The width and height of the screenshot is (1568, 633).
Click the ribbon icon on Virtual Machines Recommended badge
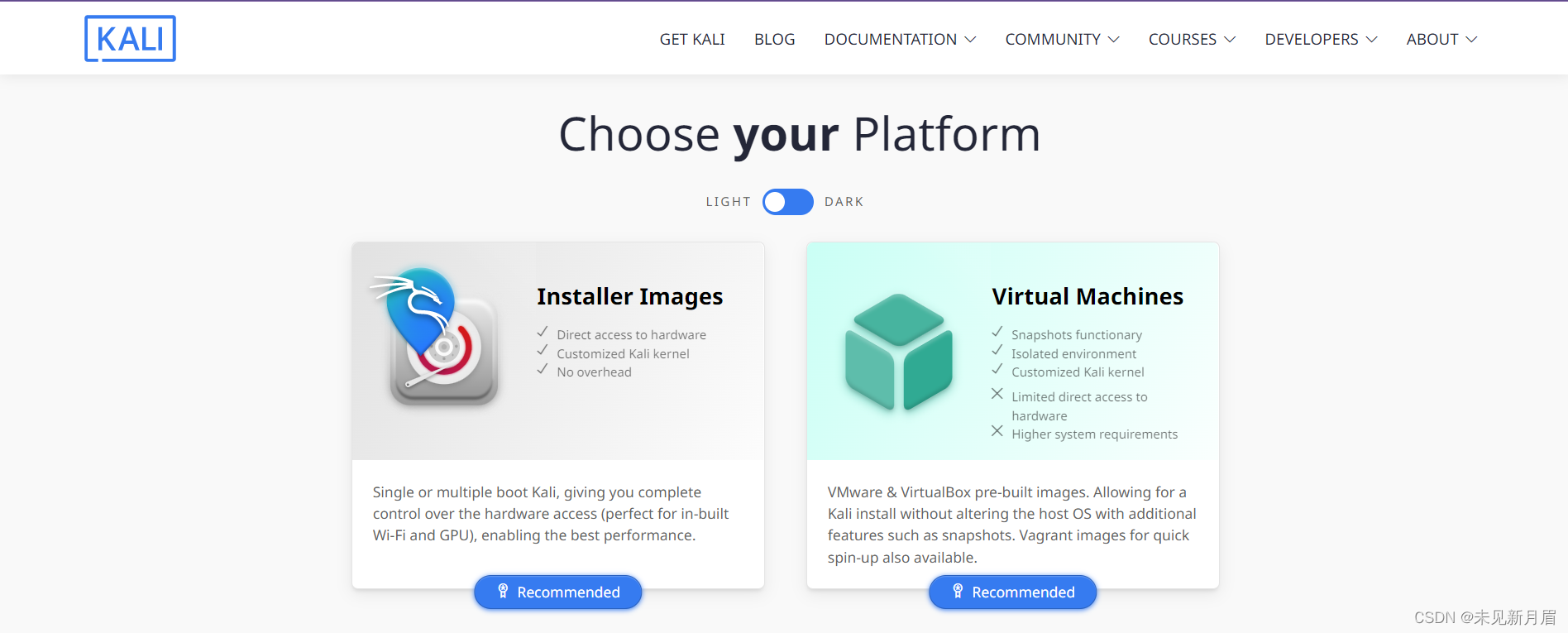pyautogui.click(x=958, y=591)
